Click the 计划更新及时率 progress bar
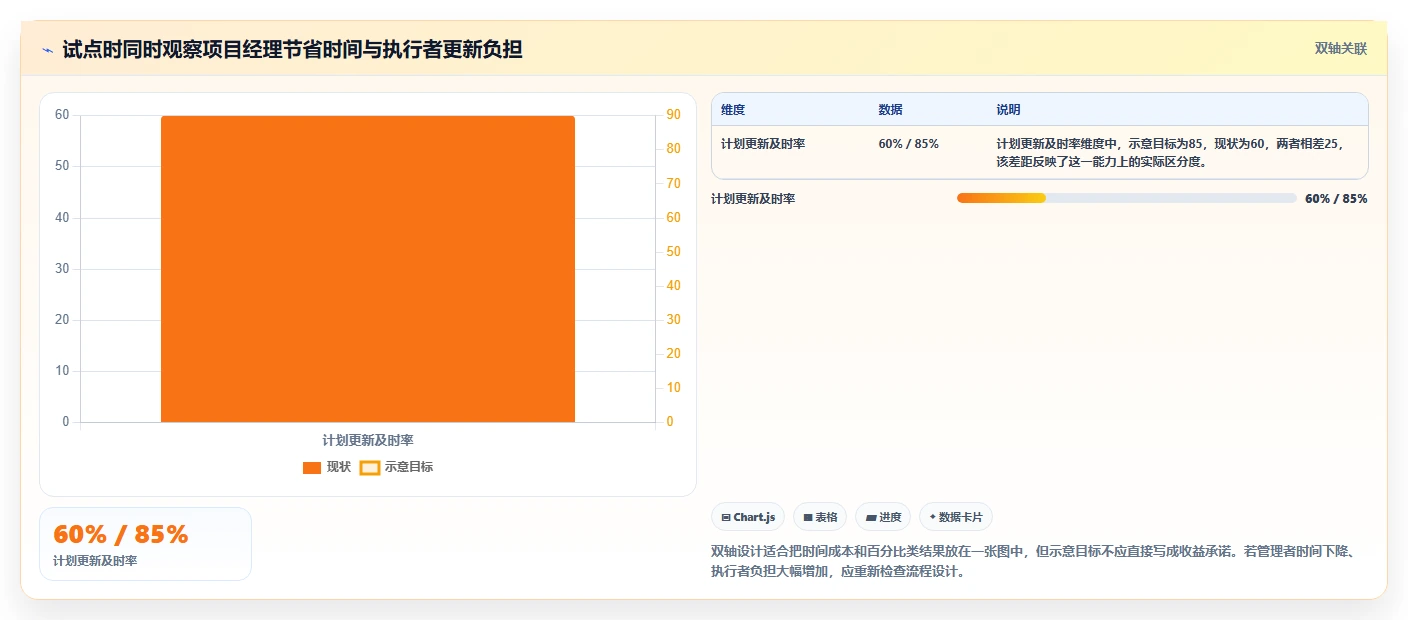 pos(1126,198)
